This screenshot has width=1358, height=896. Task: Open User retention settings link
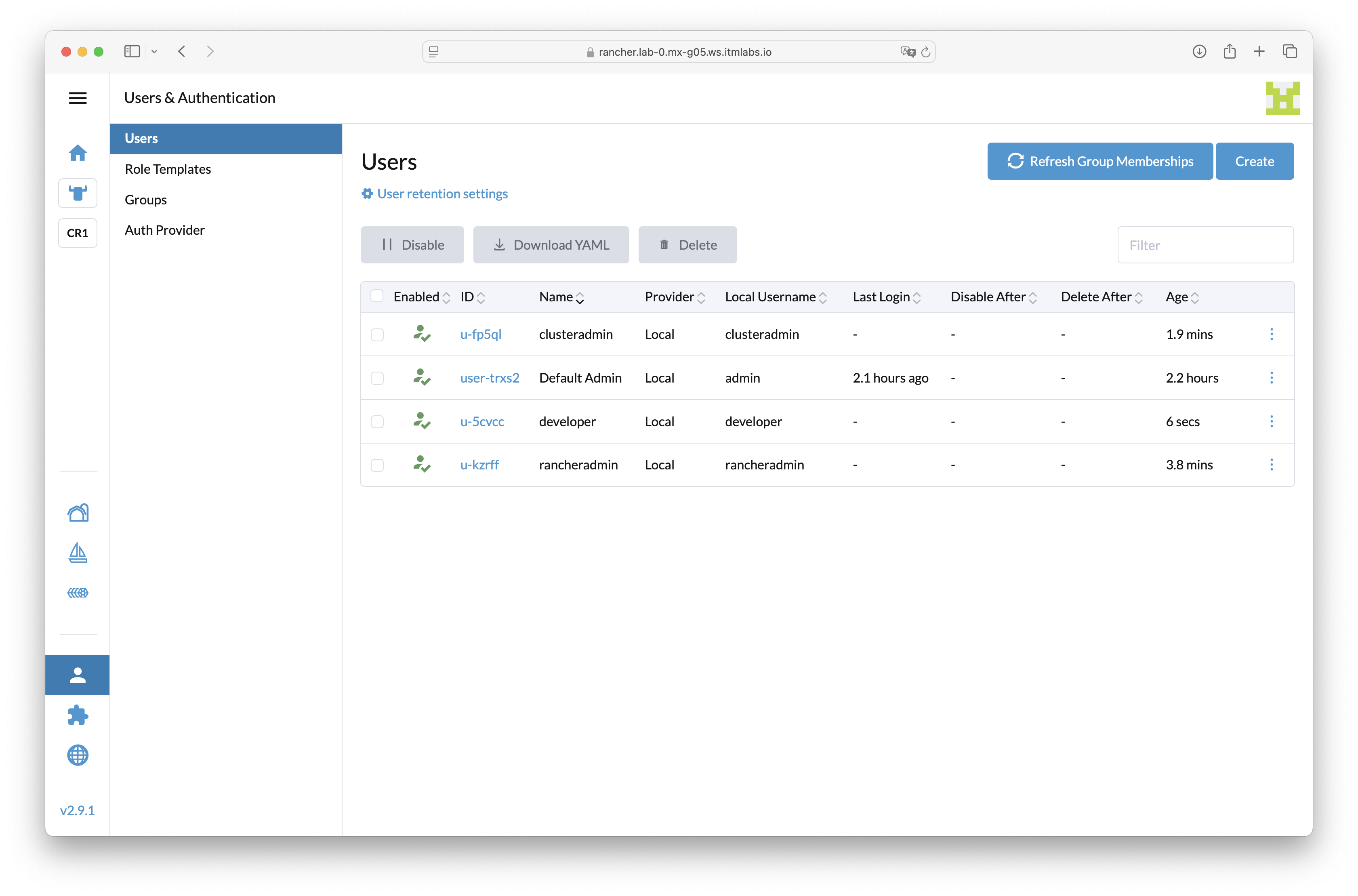[x=442, y=194]
